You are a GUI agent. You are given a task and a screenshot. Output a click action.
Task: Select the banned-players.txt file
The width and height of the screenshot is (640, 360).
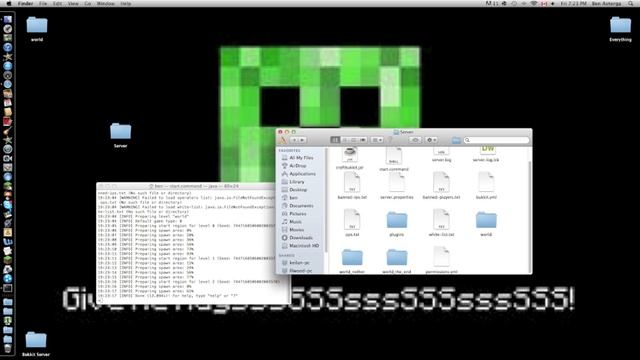(x=441, y=186)
